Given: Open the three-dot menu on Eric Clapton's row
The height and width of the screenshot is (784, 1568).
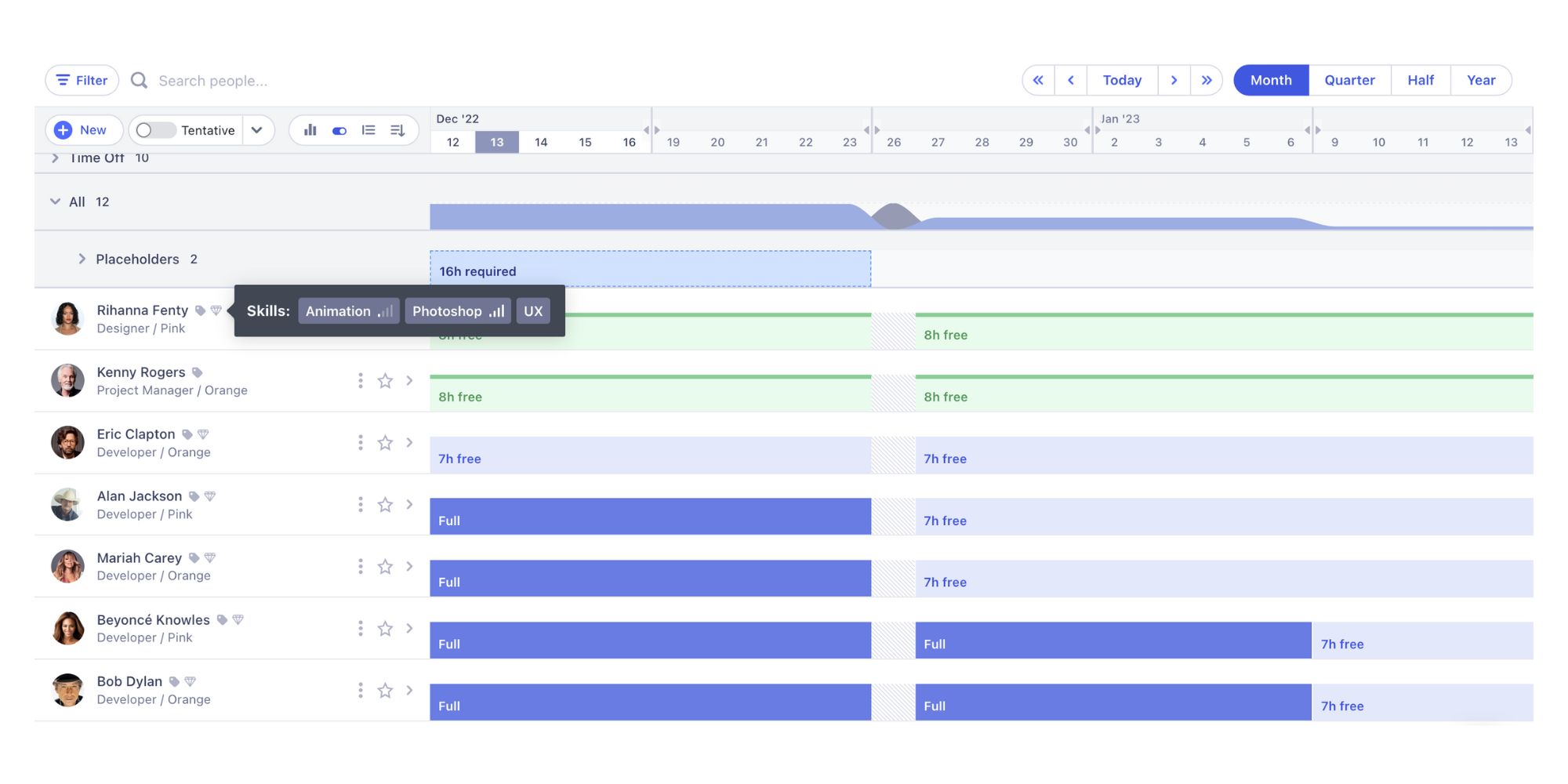Looking at the screenshot, I should coord(361,442).
